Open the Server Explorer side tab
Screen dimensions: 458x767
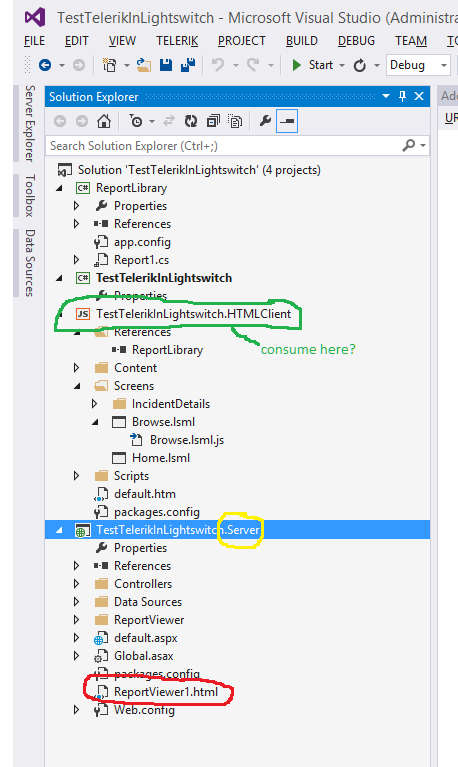(x=30, y=123)
